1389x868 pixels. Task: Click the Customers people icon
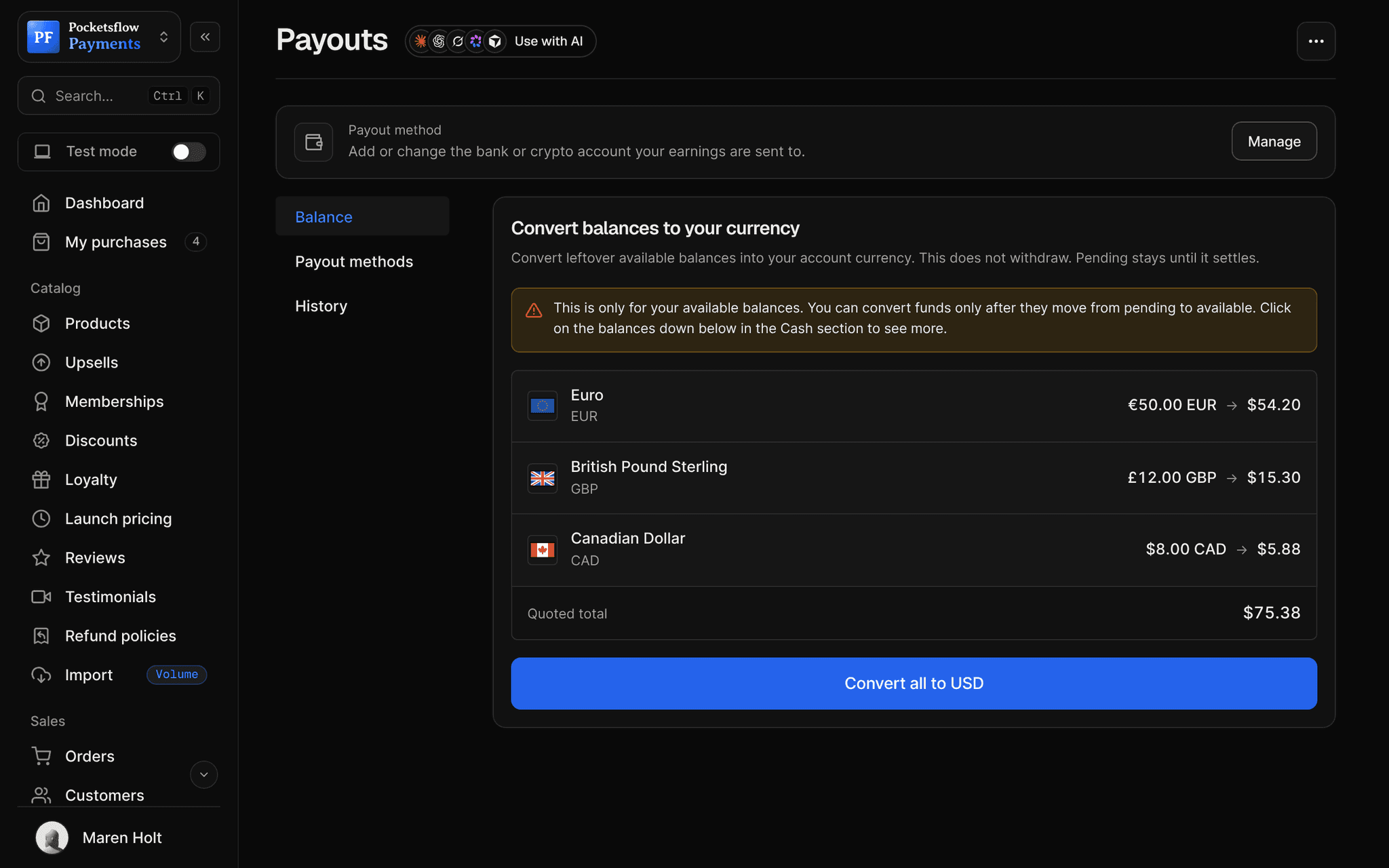[41, 795]
